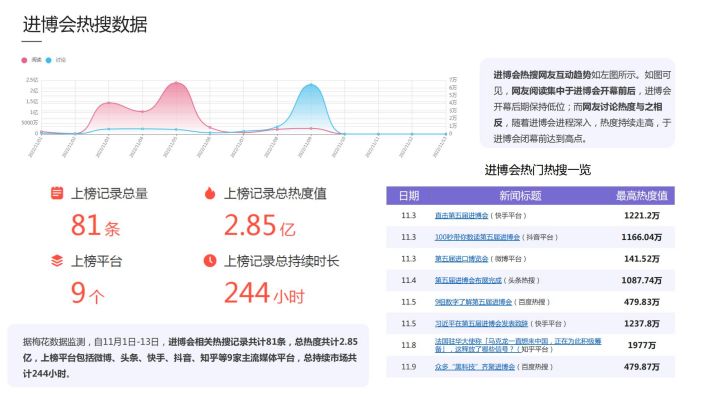The width and height of the screenshot is (710, 399).
Task: Open the 100秒带你数读第五届进博会 link
Action: [x=477, y=237]
